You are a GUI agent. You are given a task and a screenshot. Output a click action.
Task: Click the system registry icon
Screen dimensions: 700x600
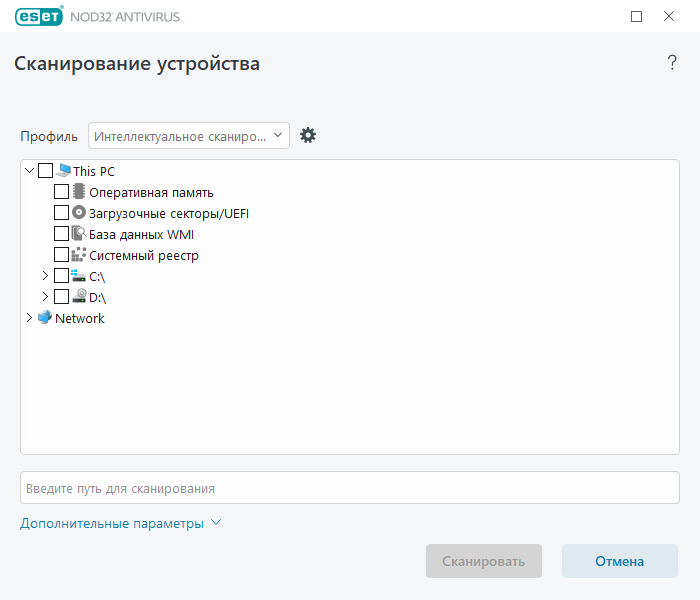(79, 254)
